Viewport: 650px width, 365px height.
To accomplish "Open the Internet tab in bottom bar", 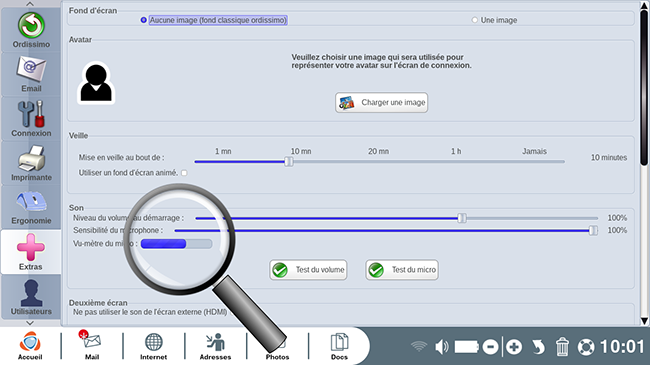I will [x=153, y=346].
